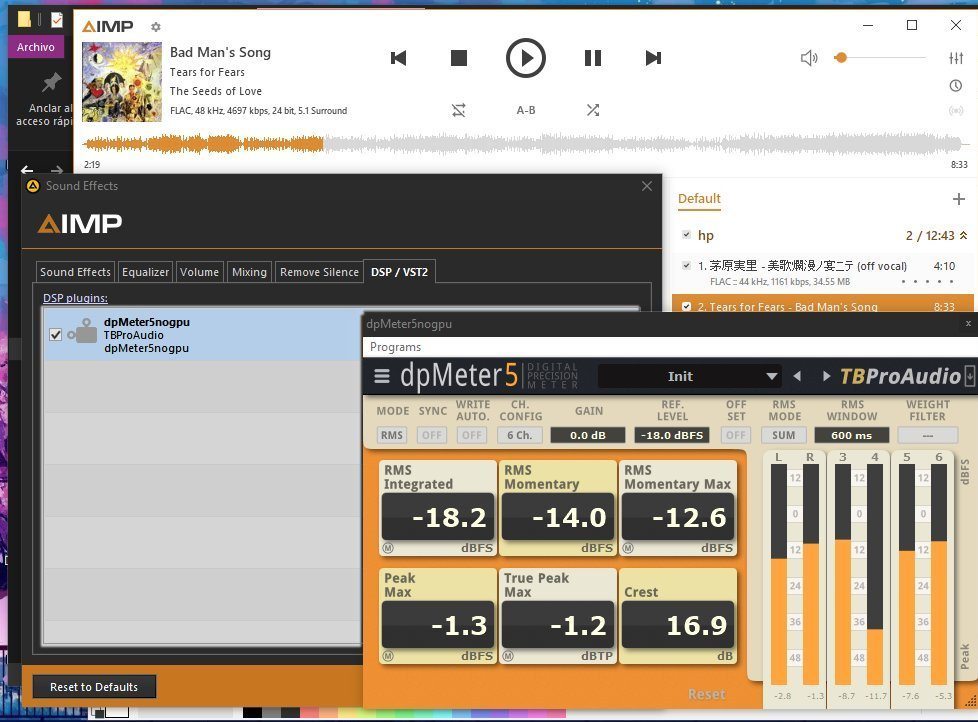Screen dimensions: 978x722
Task: Open the Programs menu in dpMeter5nogpu
Action: pos(395,347)
